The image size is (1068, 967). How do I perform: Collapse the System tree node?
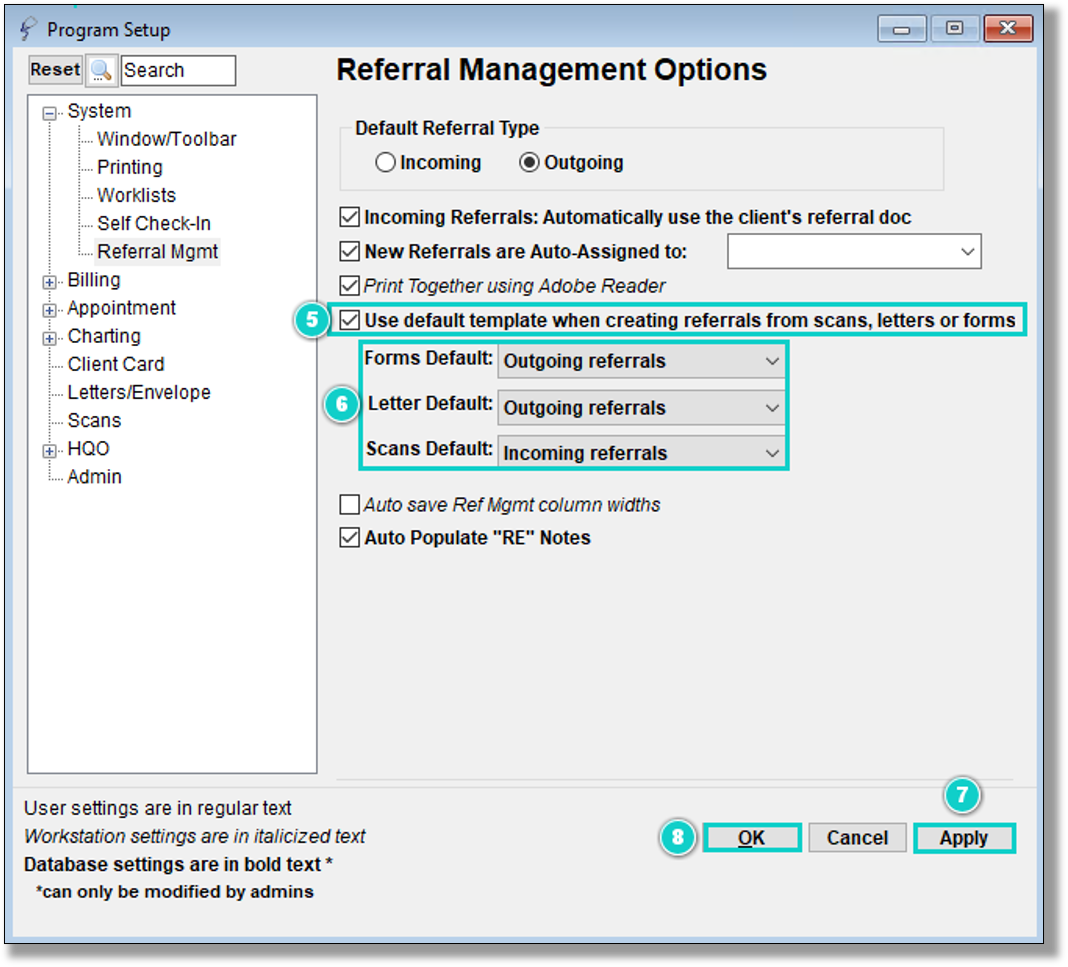coord(49,113)
